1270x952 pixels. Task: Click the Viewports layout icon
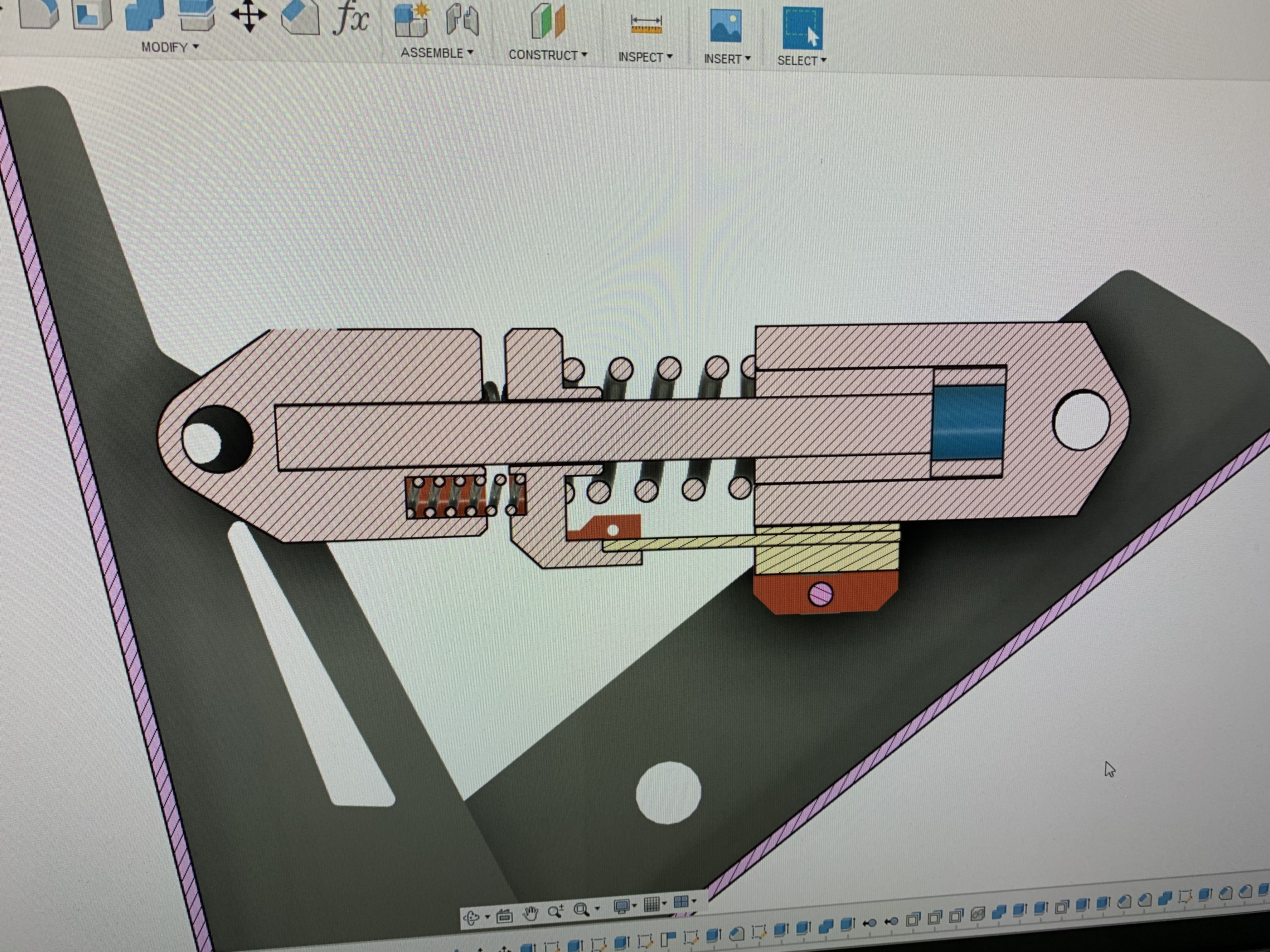[x=681, y=902]
